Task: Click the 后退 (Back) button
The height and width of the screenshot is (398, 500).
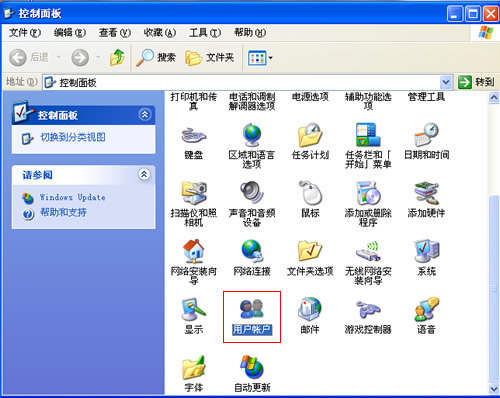Action: [x=29, y=58]
